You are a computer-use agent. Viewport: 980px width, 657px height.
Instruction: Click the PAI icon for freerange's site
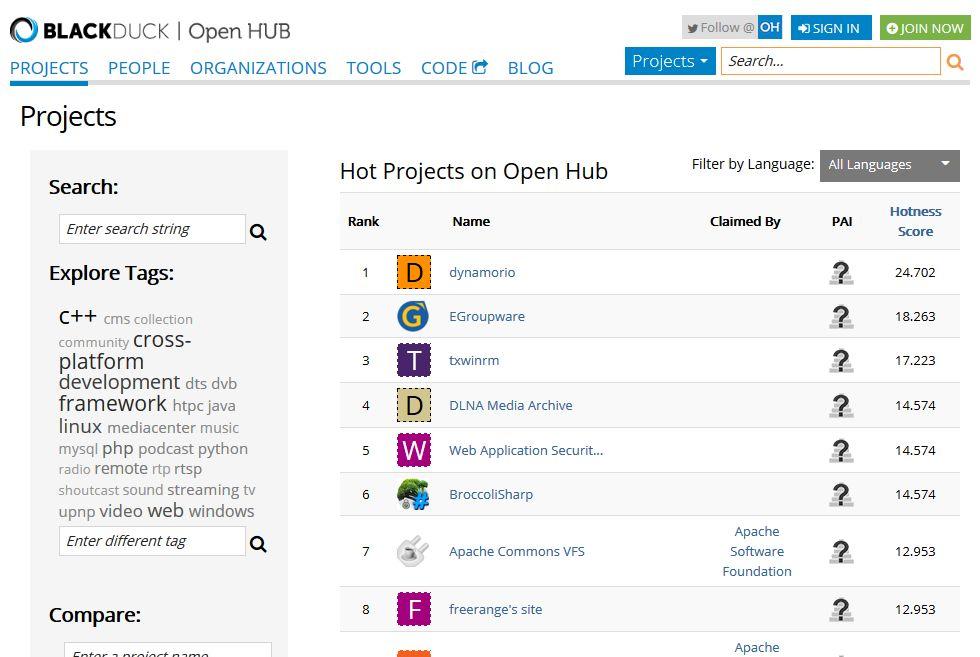point(841,609)
